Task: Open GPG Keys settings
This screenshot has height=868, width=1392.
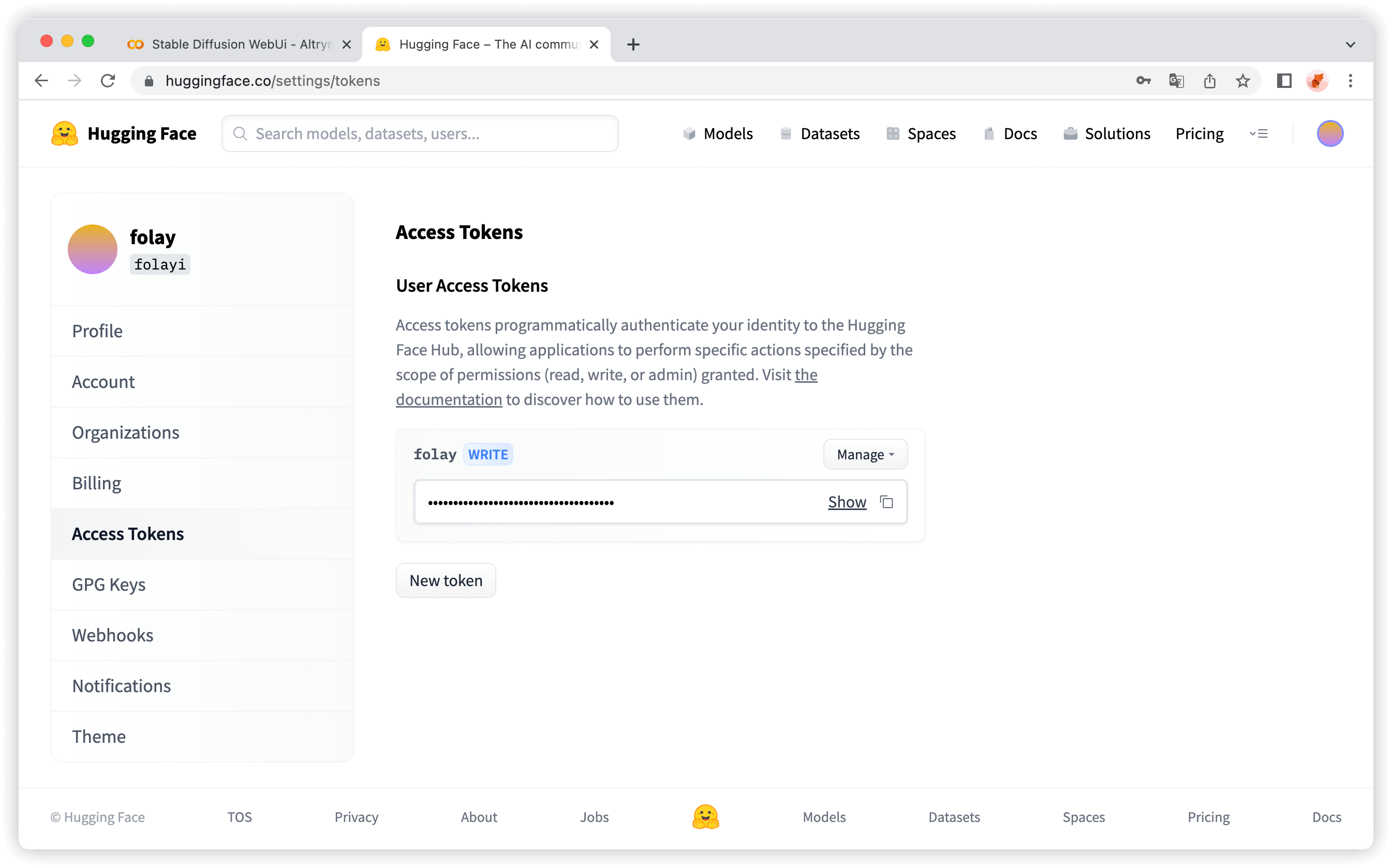Action: [202, 585]
